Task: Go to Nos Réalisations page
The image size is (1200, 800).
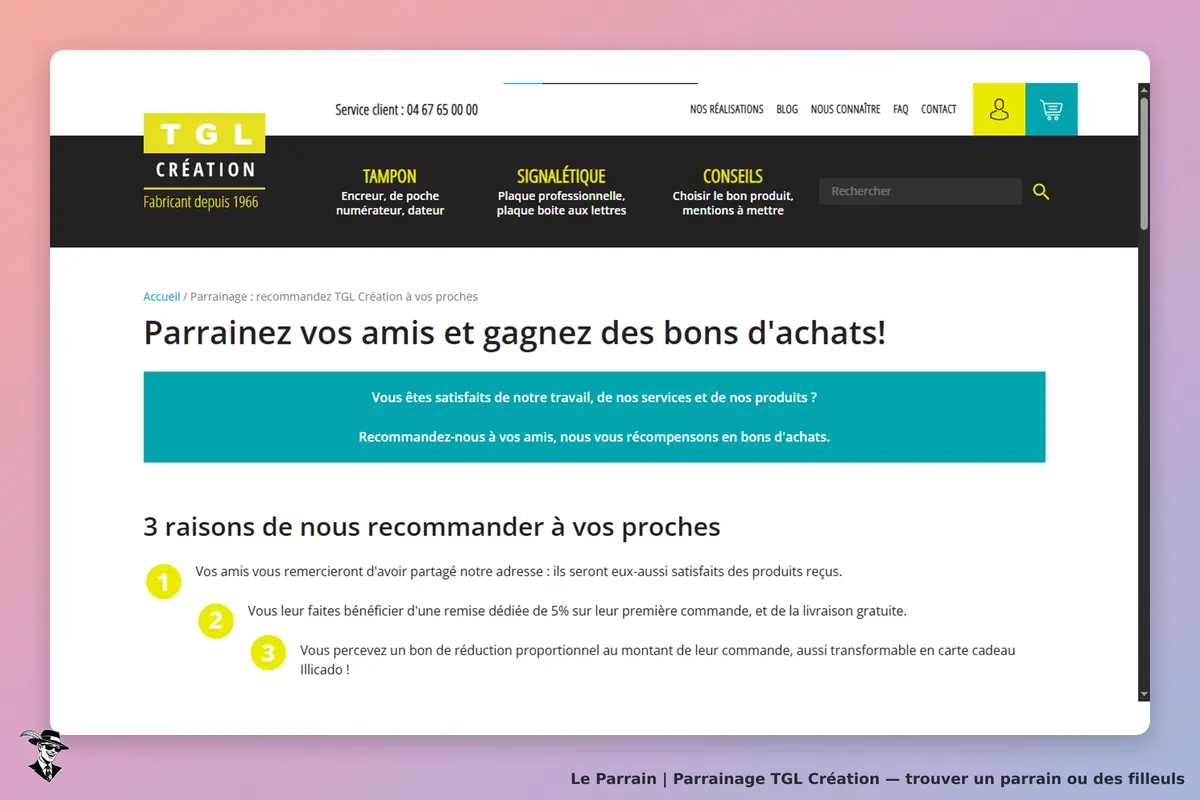Action: click(x=726, y=109)
